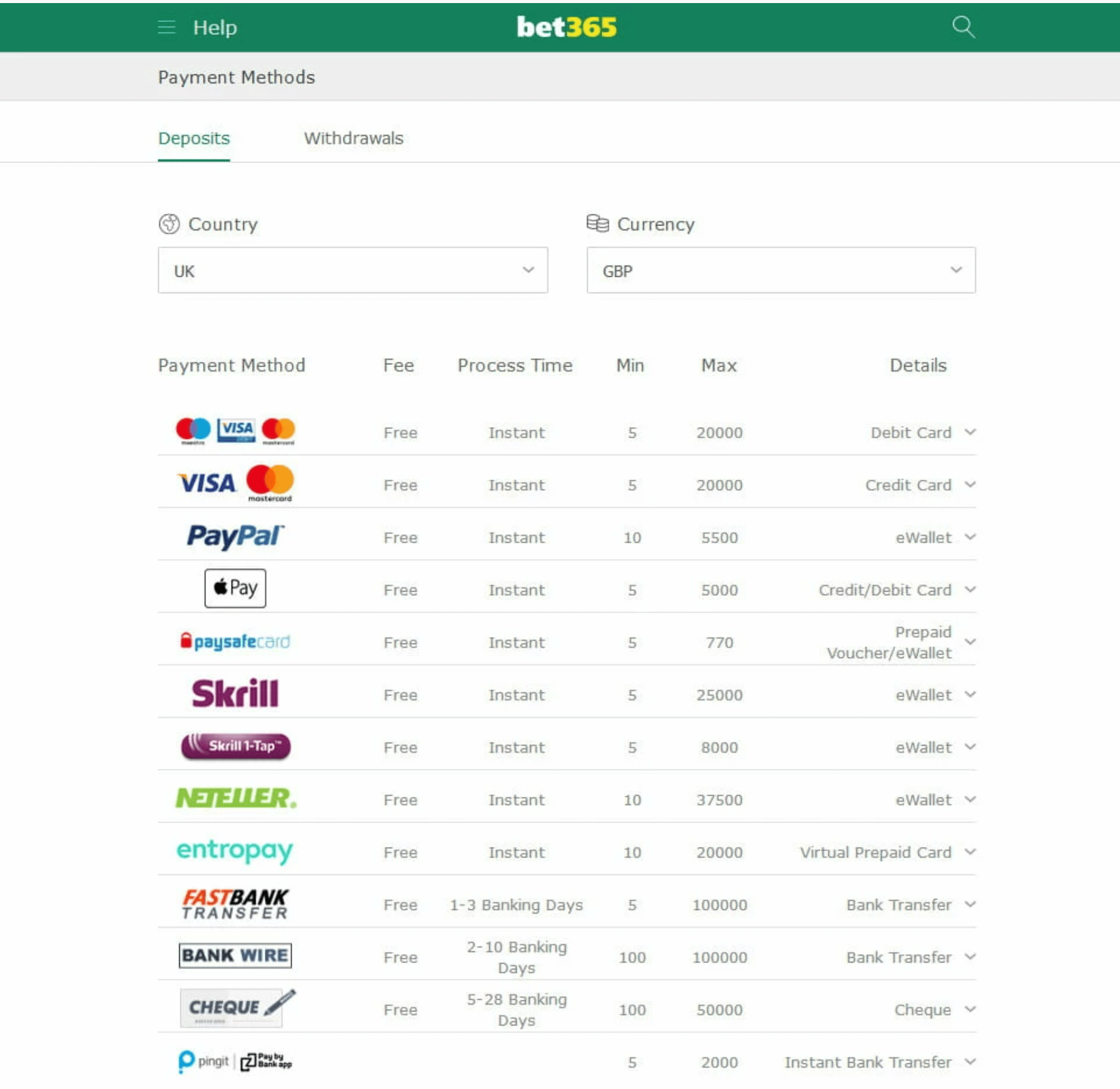
Task: Switch to the Deposits tab
Action: click(194, 139)
